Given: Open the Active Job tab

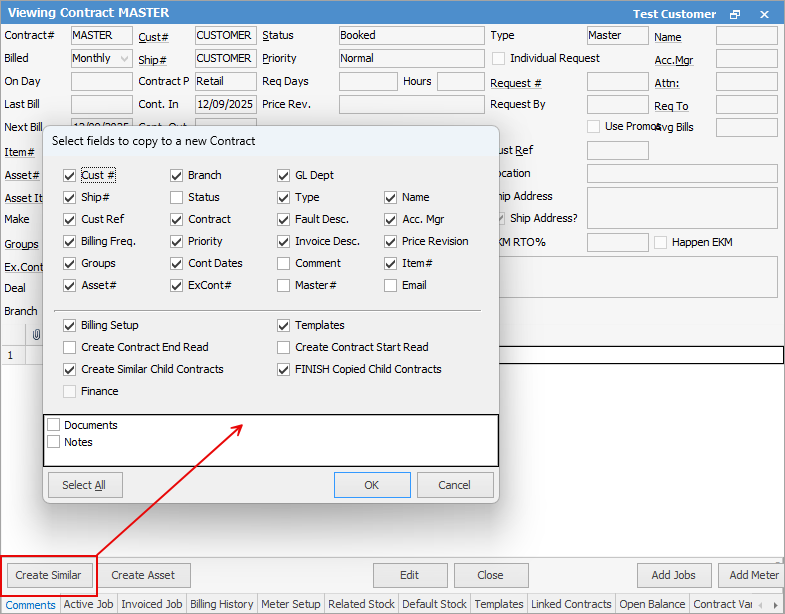Looking at the screenshot, I should click(89, 604).
